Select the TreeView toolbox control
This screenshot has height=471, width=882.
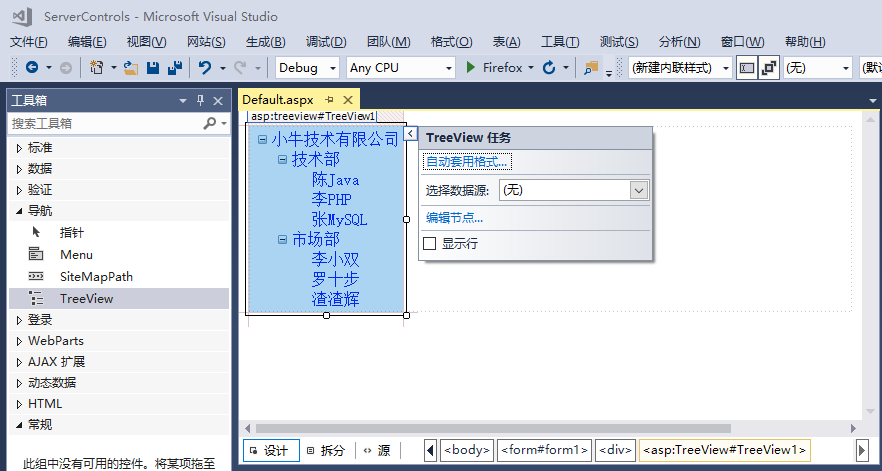(x=86, y=298)
